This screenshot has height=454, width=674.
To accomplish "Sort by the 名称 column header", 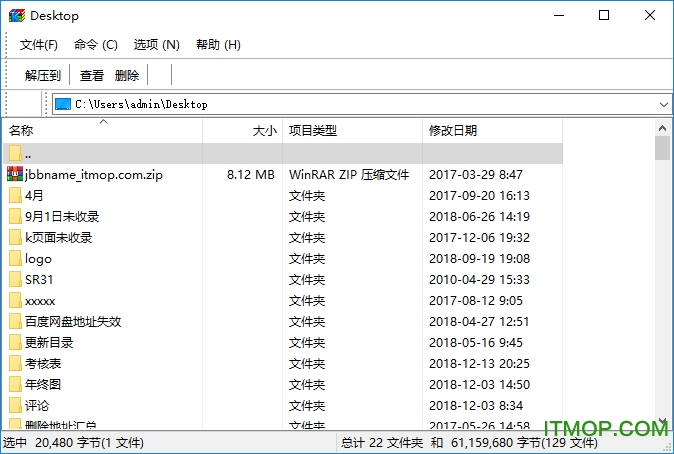I will click(102, 130).
